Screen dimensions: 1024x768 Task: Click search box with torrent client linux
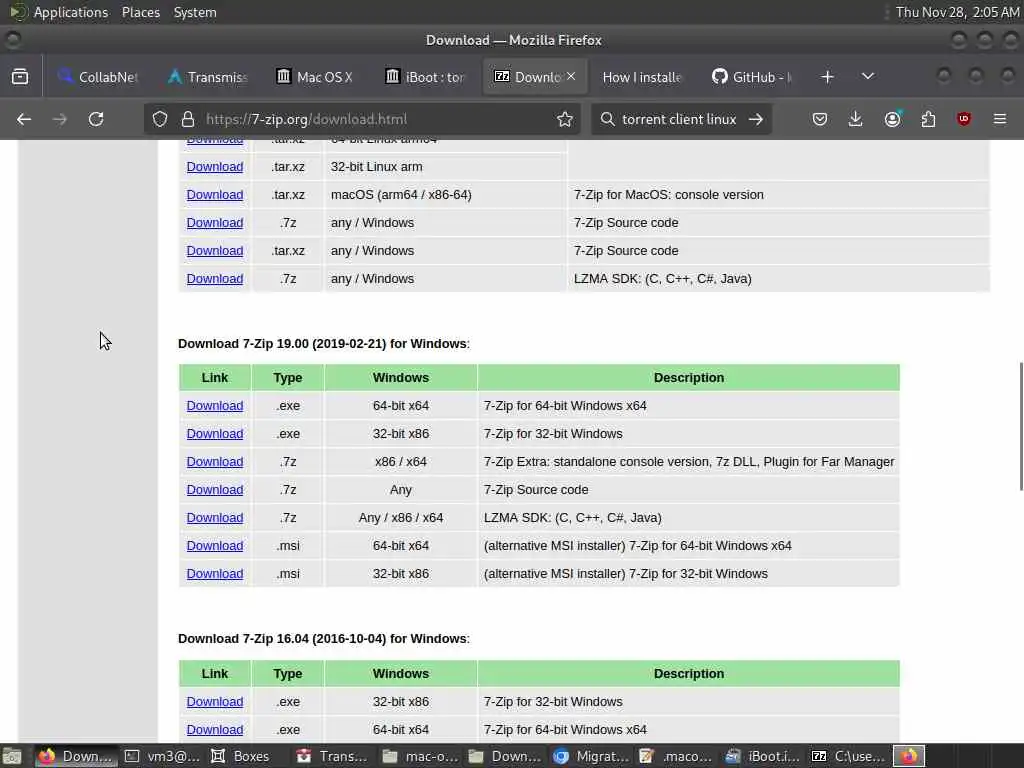click(679, 119)
